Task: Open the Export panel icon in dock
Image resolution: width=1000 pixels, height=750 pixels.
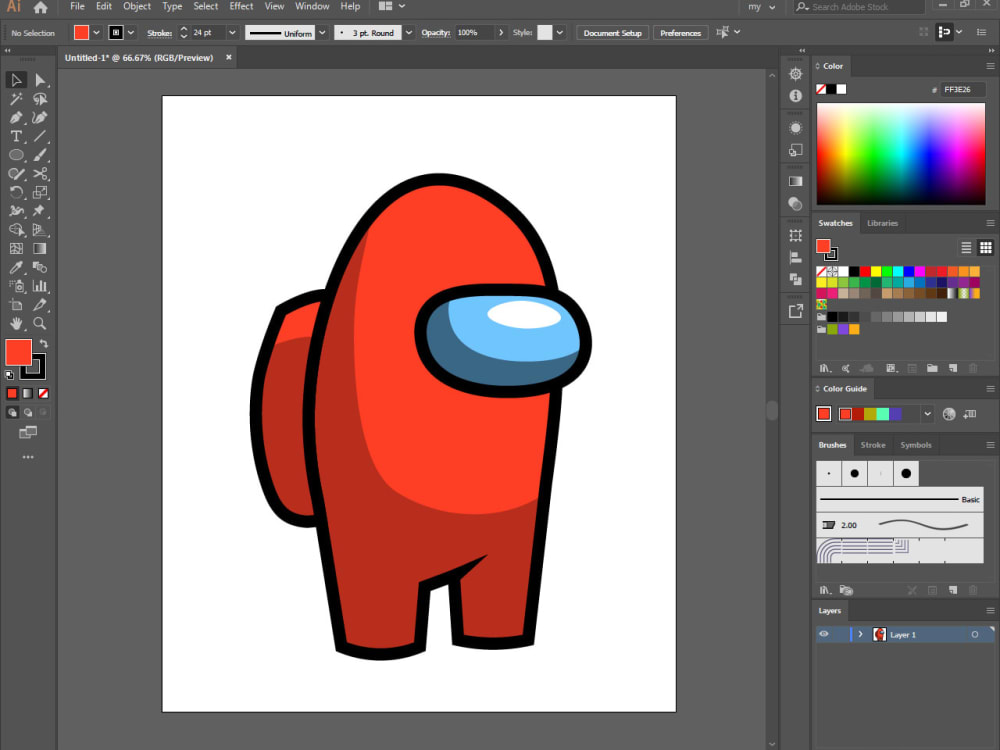Action: [795, 311]
